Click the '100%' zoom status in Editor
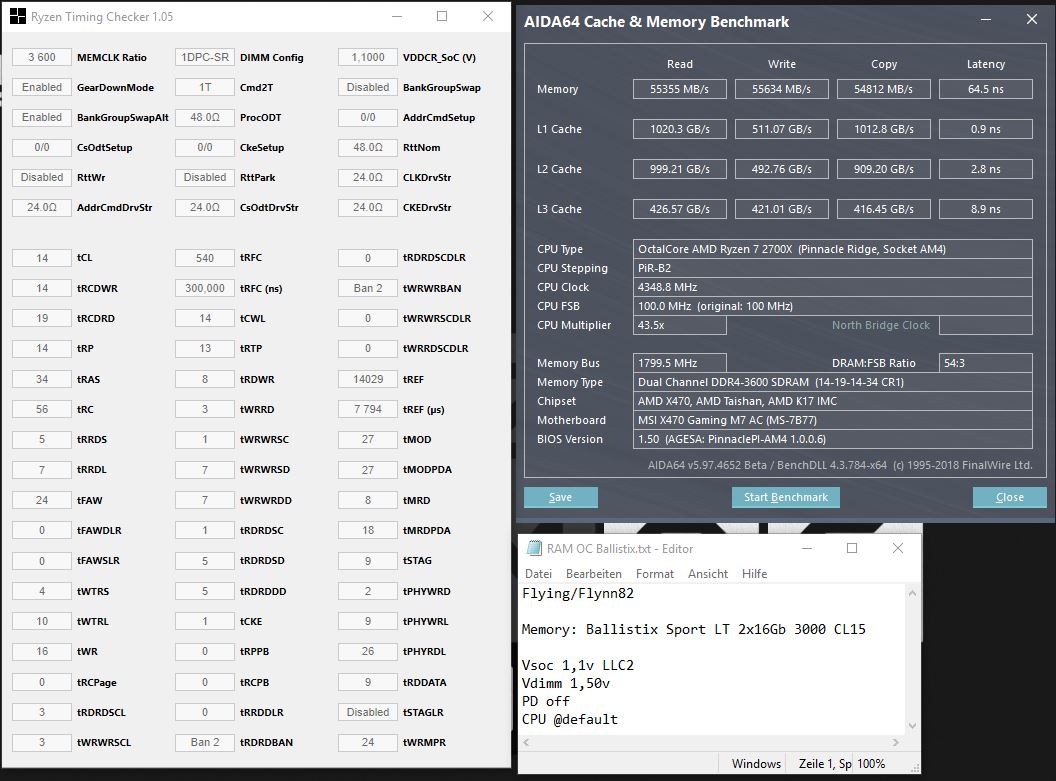1056x781 pixels. pyautogui.click(x=871, y=763)
